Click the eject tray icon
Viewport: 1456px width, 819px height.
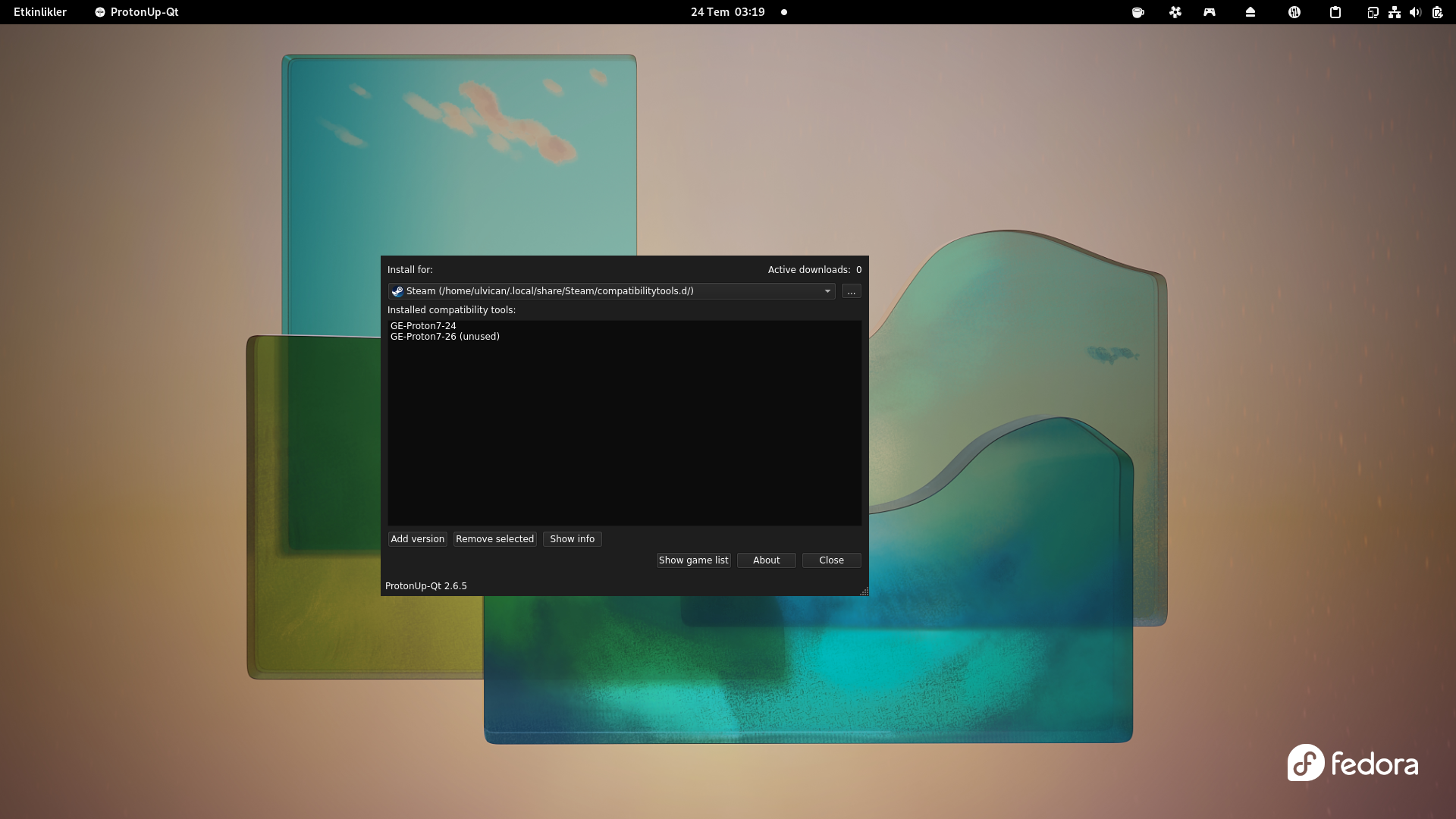1250,12
